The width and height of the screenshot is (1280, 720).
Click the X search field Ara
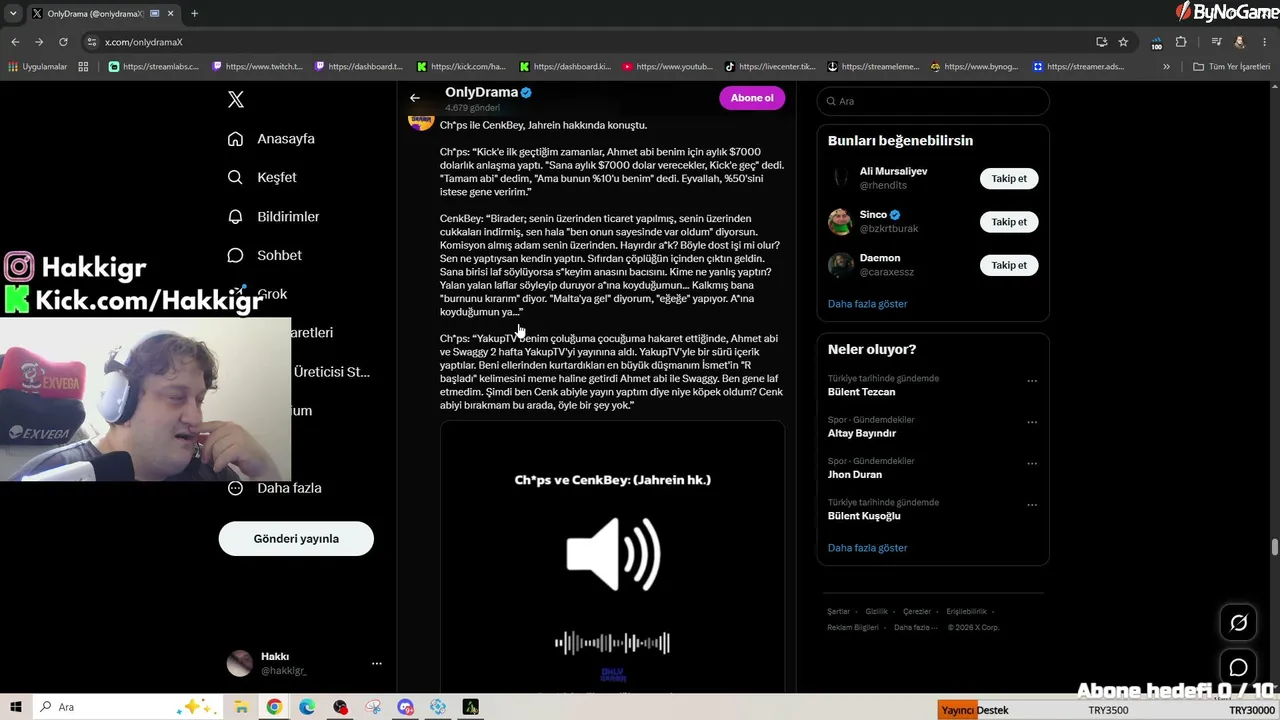(933, 101)
